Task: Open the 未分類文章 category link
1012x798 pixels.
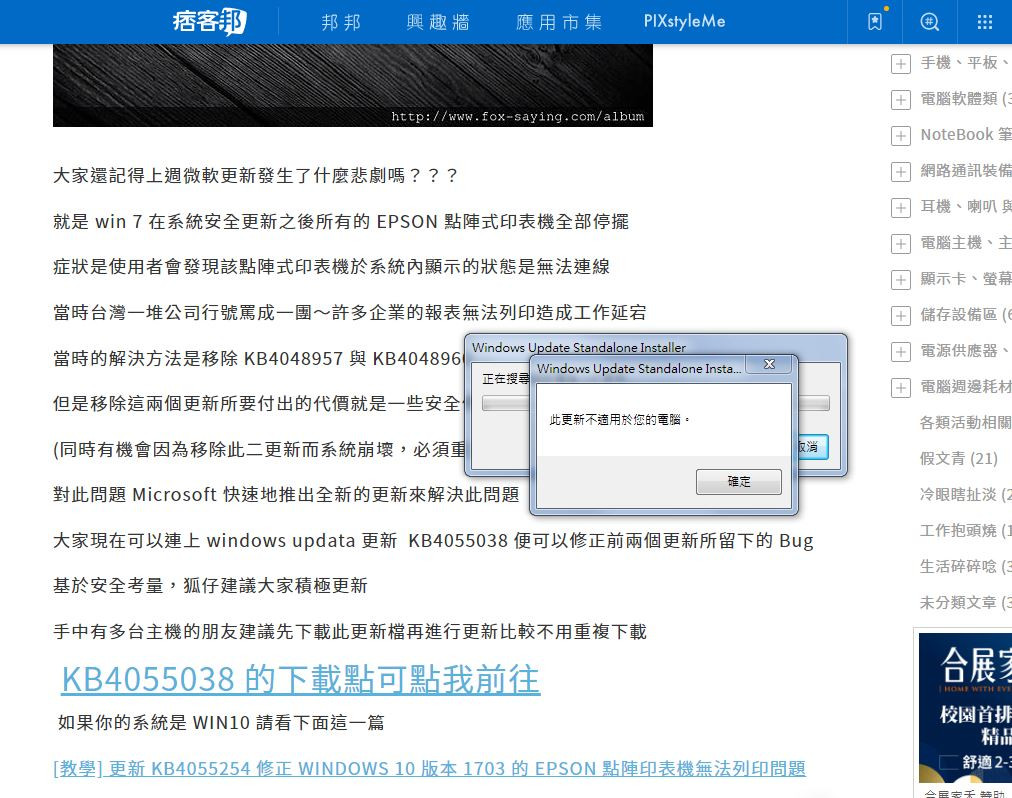Action: pos(966,602)
